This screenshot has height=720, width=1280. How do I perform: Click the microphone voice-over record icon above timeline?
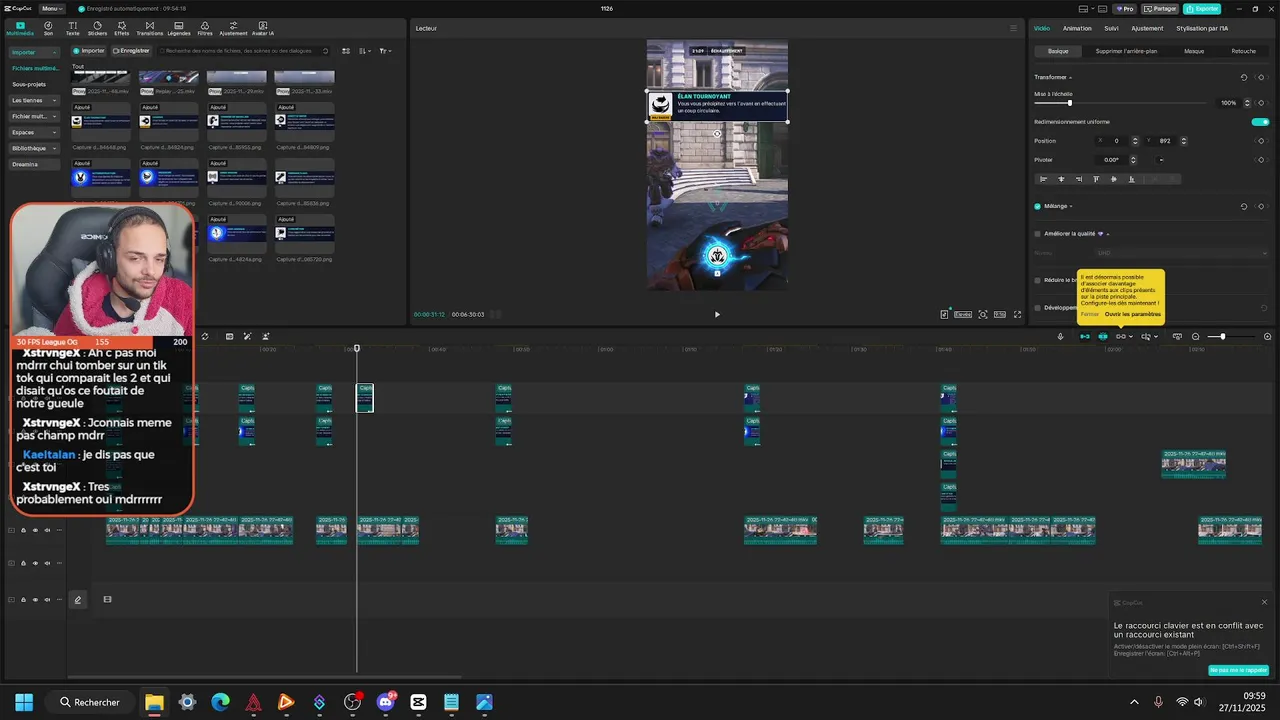1060,336
